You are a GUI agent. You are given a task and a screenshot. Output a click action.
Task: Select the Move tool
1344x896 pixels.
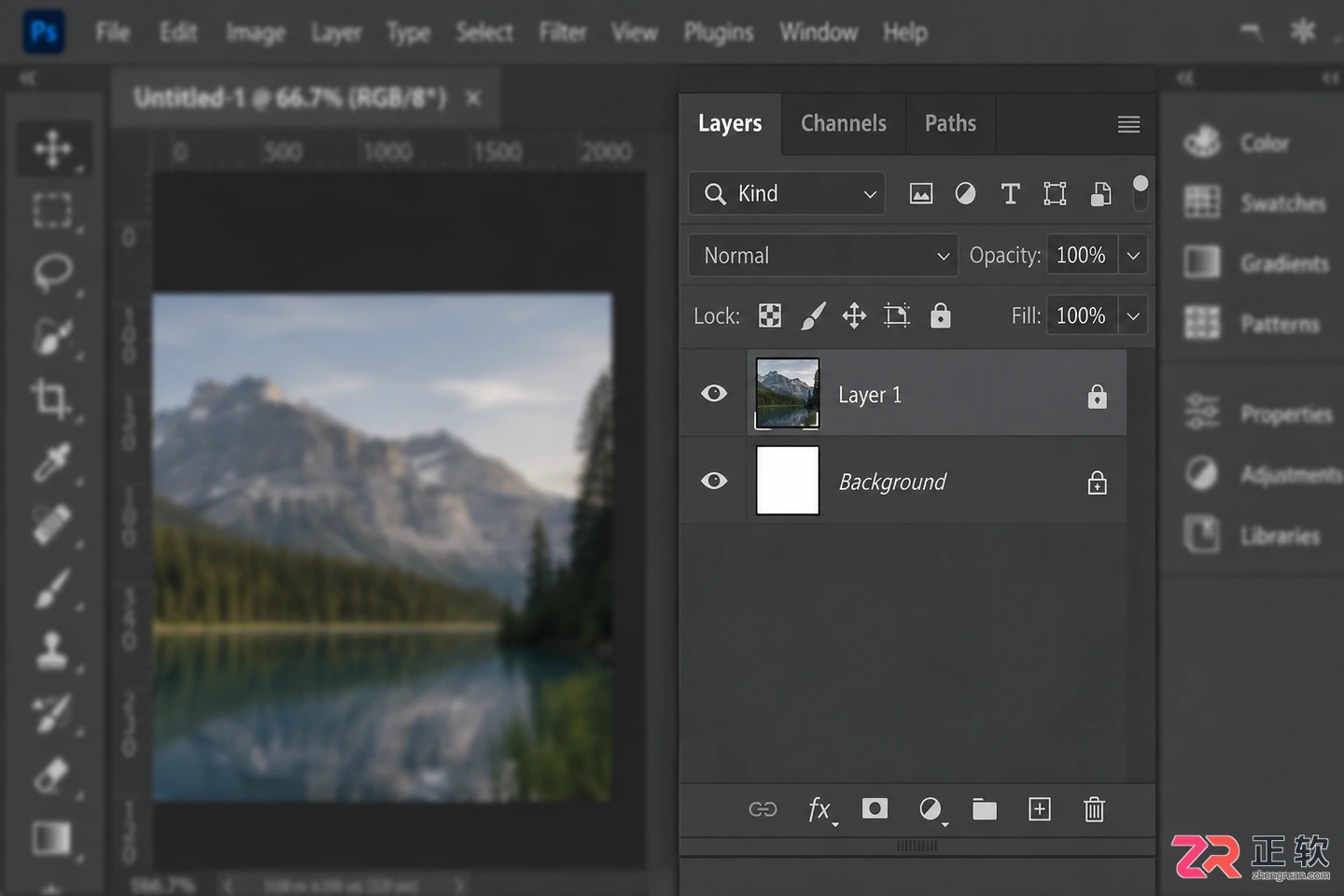[53, 148]
